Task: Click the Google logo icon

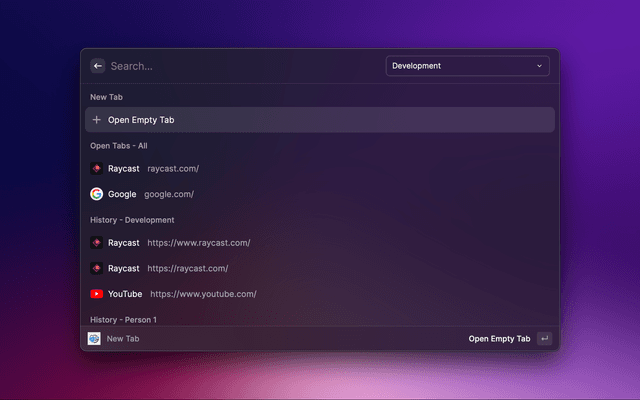Action: click(97, 194)
